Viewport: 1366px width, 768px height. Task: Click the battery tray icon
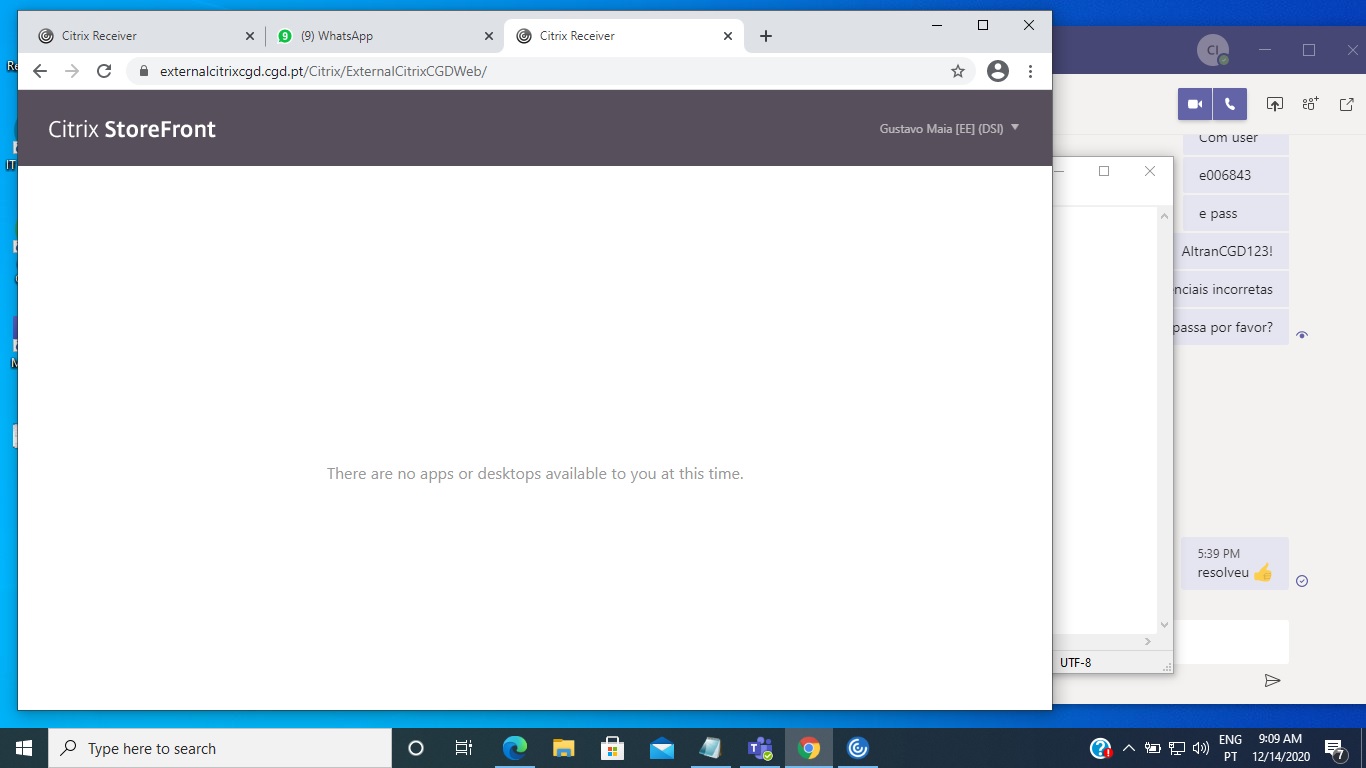pyautogui.click(x=1153, y=748)
